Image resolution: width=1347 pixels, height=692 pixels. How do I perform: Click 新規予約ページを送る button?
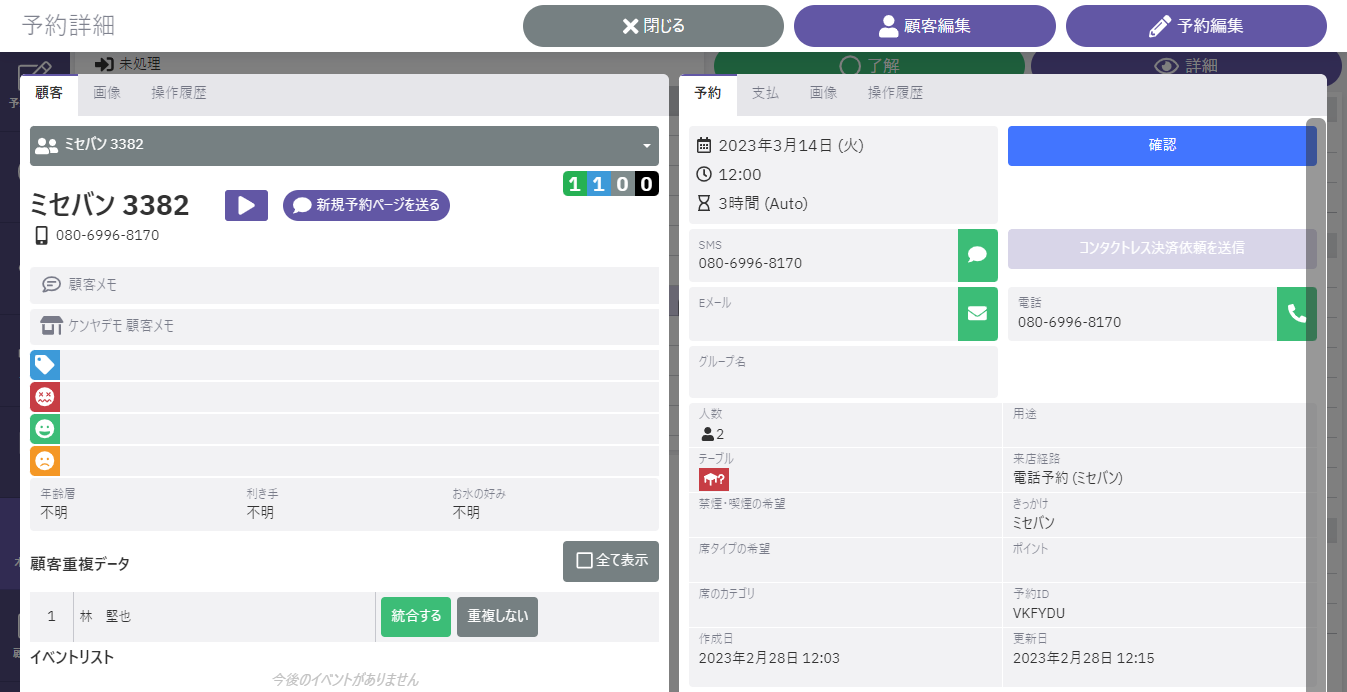367,205
